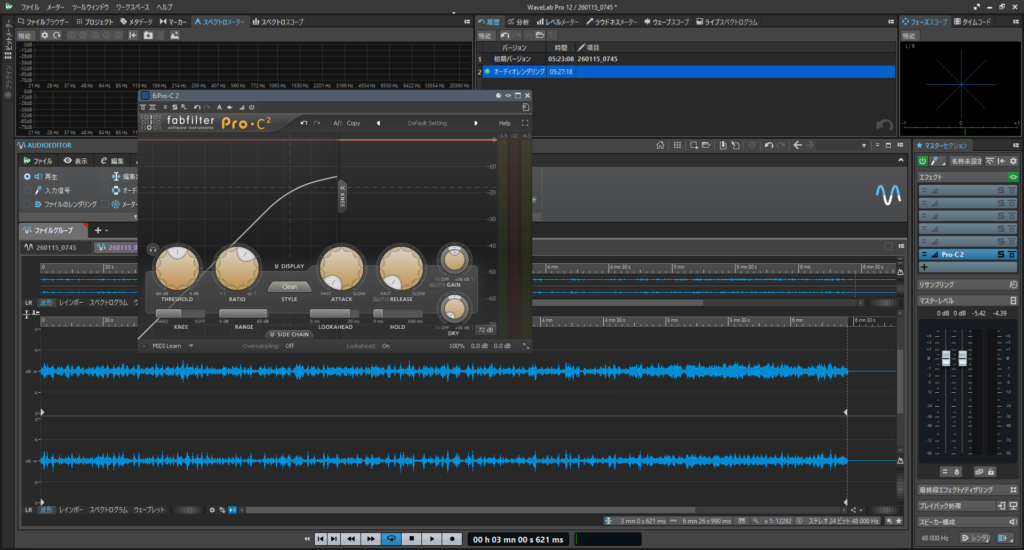The width and height of the screenshot is (1024, 550).
Task: Select the 再生 radio button
Action: click(x=27, y=176)
